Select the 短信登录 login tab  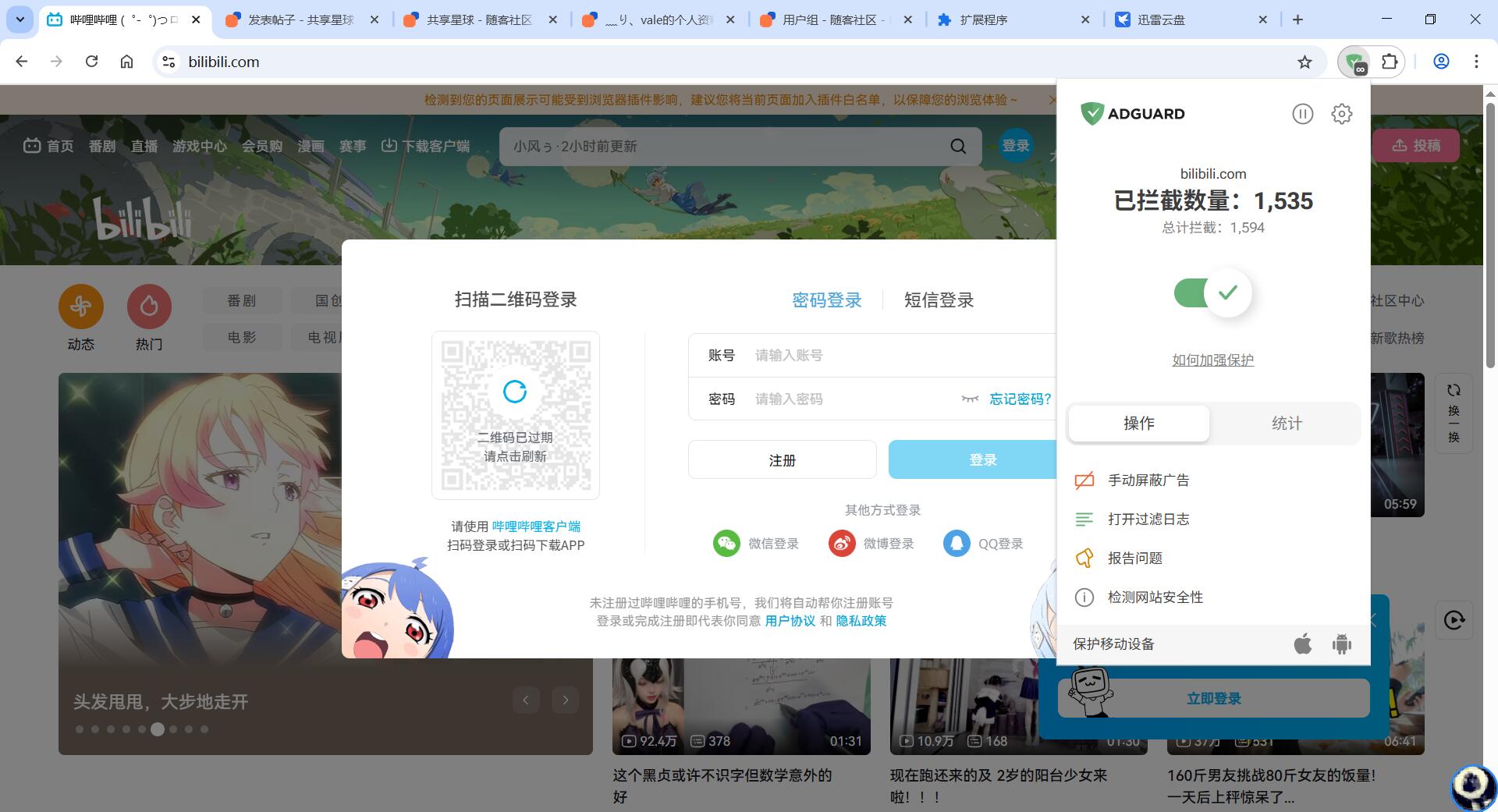click(939, 300)
